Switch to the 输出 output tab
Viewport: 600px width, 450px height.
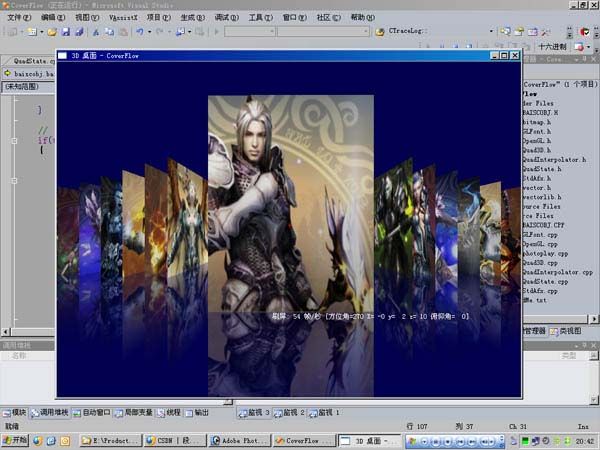point(197,412)
